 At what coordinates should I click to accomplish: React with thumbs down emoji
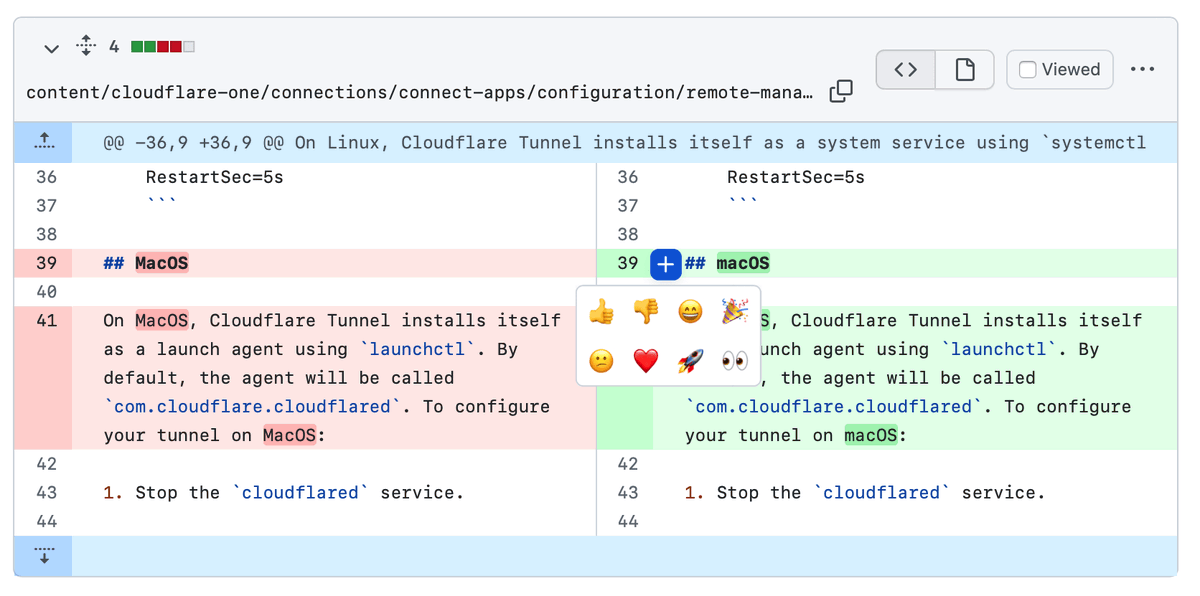click(646, 312)
